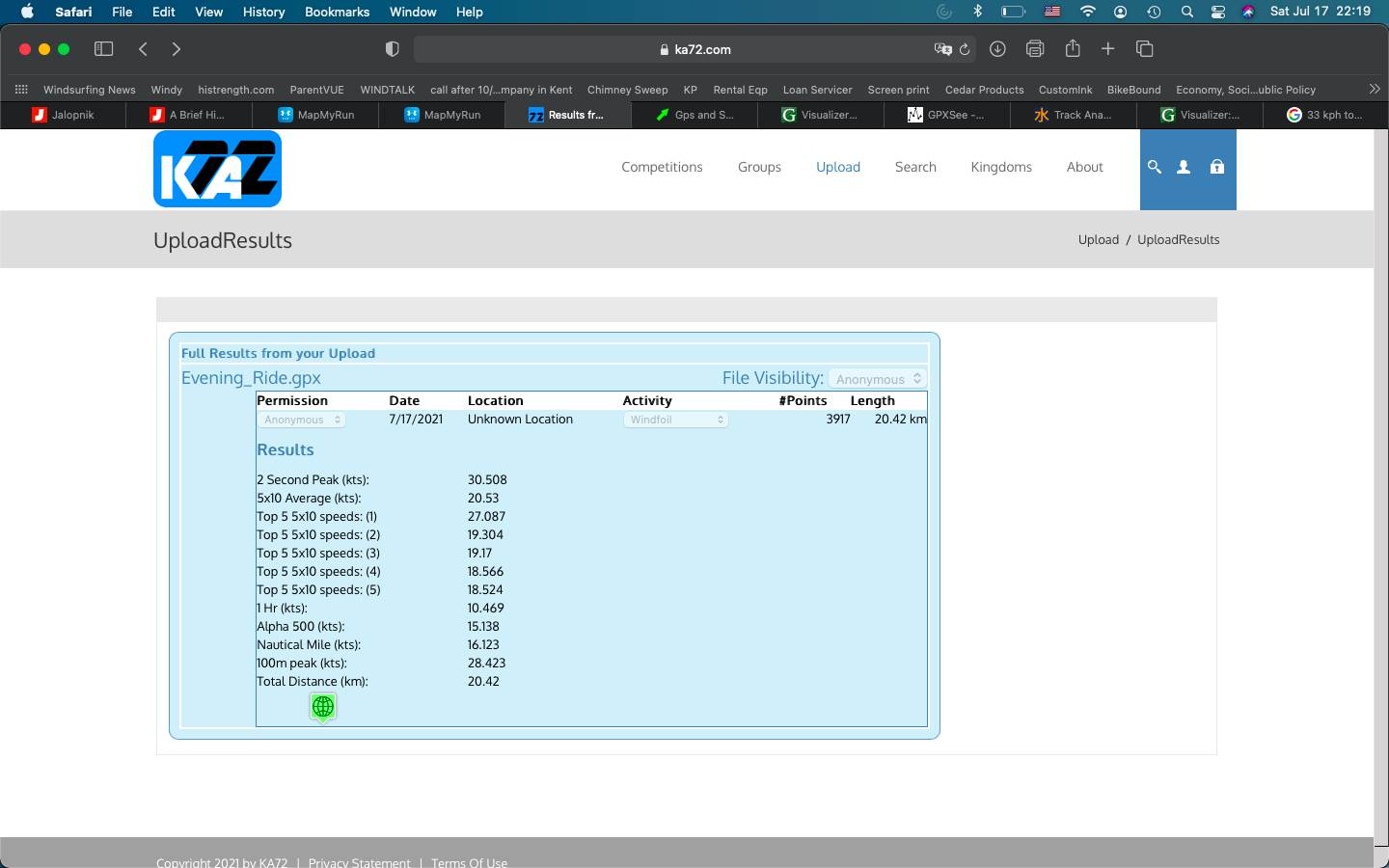Open the Bookmarks menu in menu bar

click(x=337, y=12)
